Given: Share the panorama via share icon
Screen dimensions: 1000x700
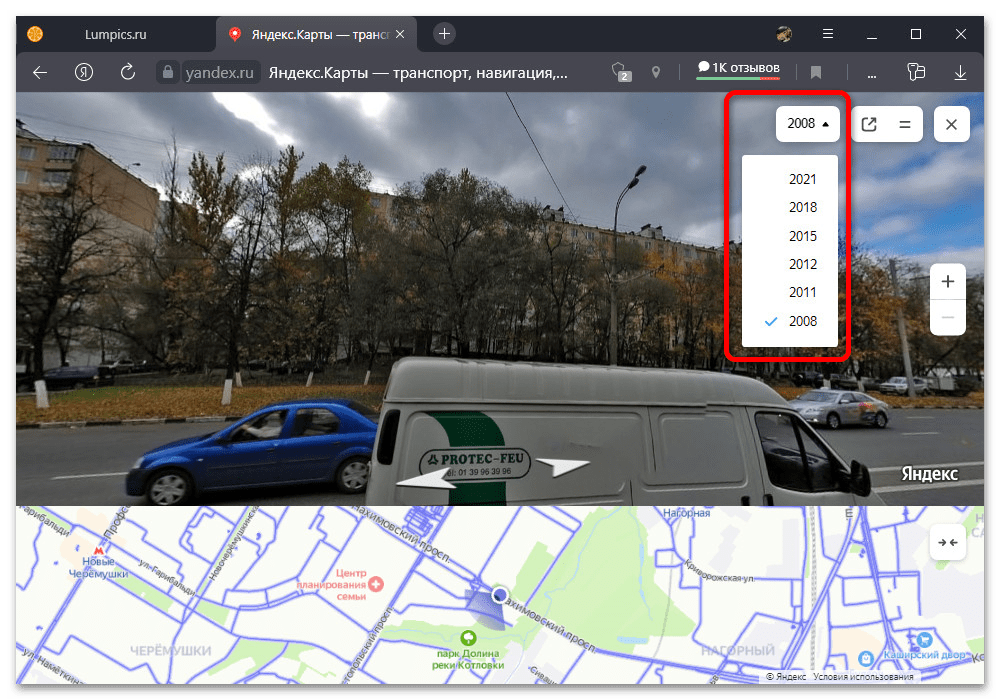Looking at the screenshot, I should click(x=869, y=124).
